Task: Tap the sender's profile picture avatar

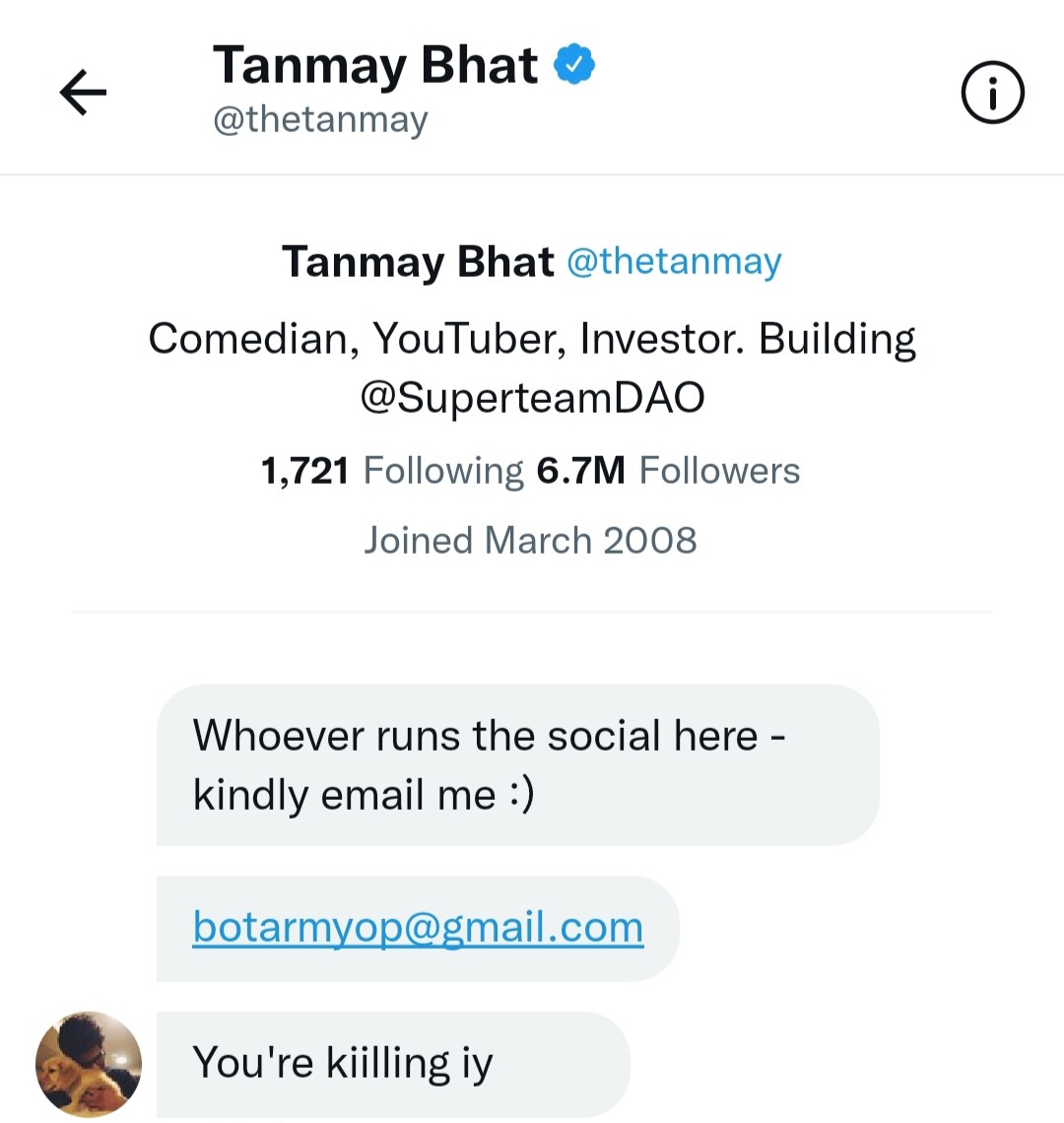Action: pos(89,1064)
